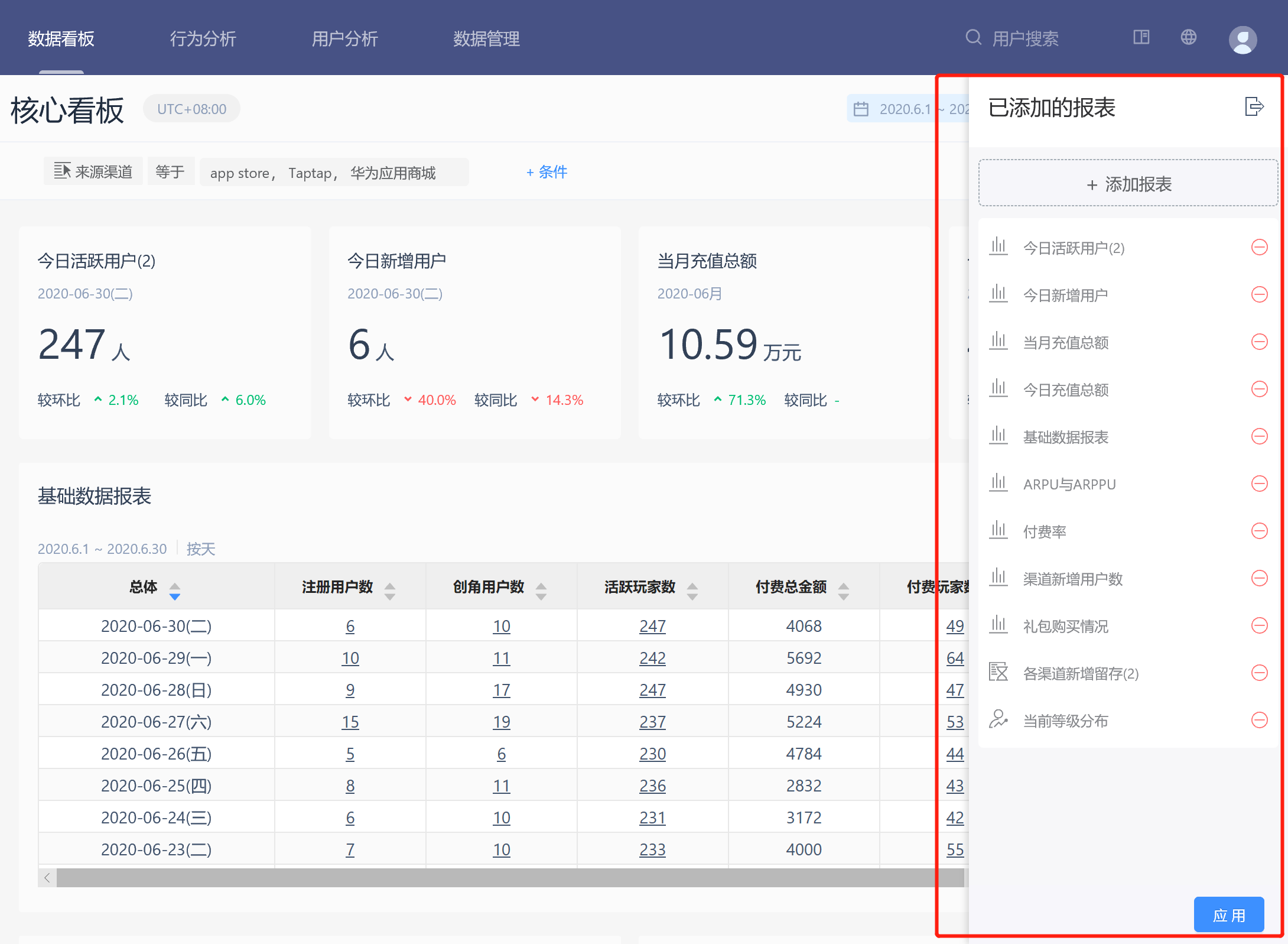The image size is (1288, 944).
Task: Click the search magnifier icon in the header
Action: pyautogui.click(x=973, y=38)
